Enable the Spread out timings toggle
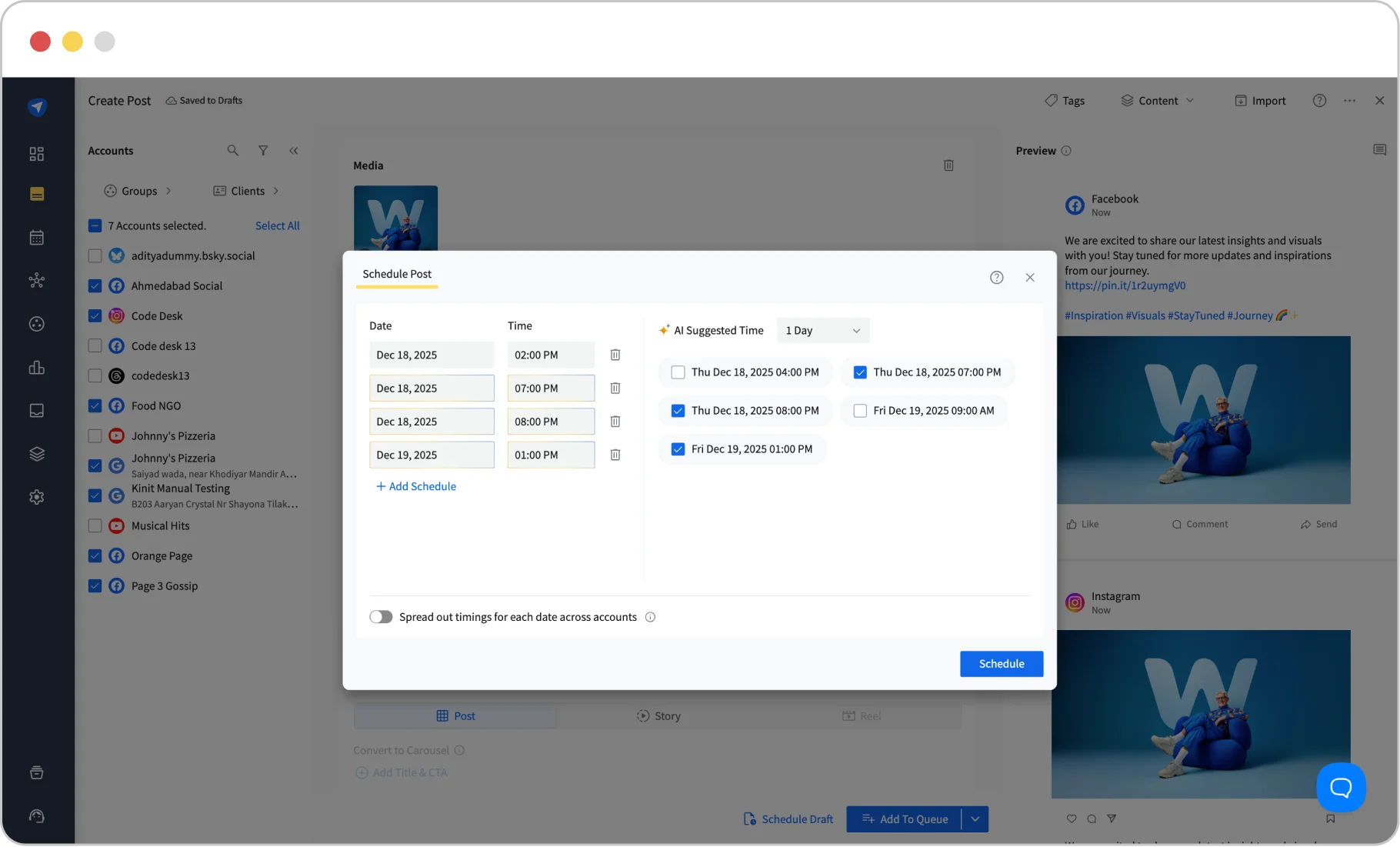Image resolution: width=1400 pixels, height=847 pixels. pyautogui.click(x=381, y=616)
